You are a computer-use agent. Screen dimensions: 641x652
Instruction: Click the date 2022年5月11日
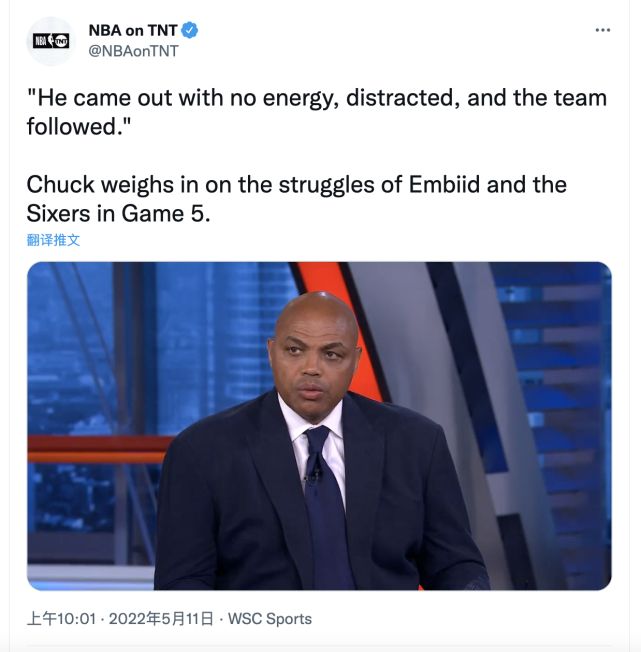pyautogui.click(x=161, y=619)
